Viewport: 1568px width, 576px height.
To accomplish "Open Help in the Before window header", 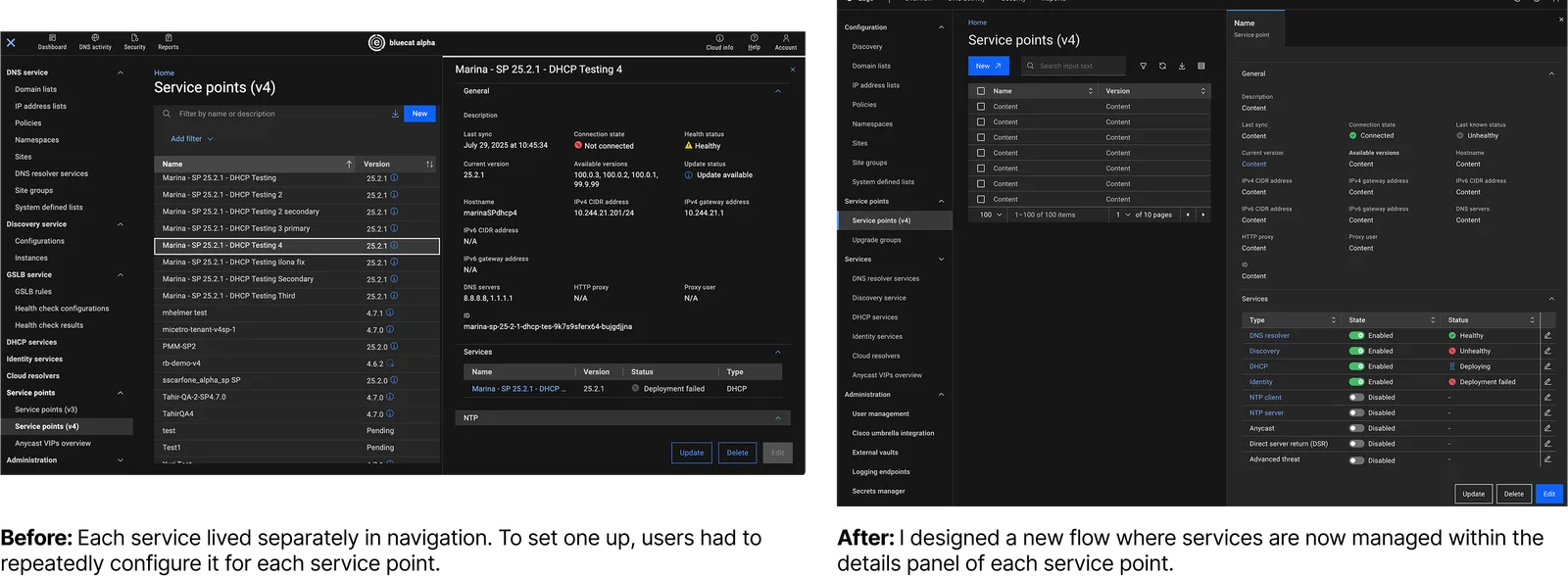I will [754, 42].
